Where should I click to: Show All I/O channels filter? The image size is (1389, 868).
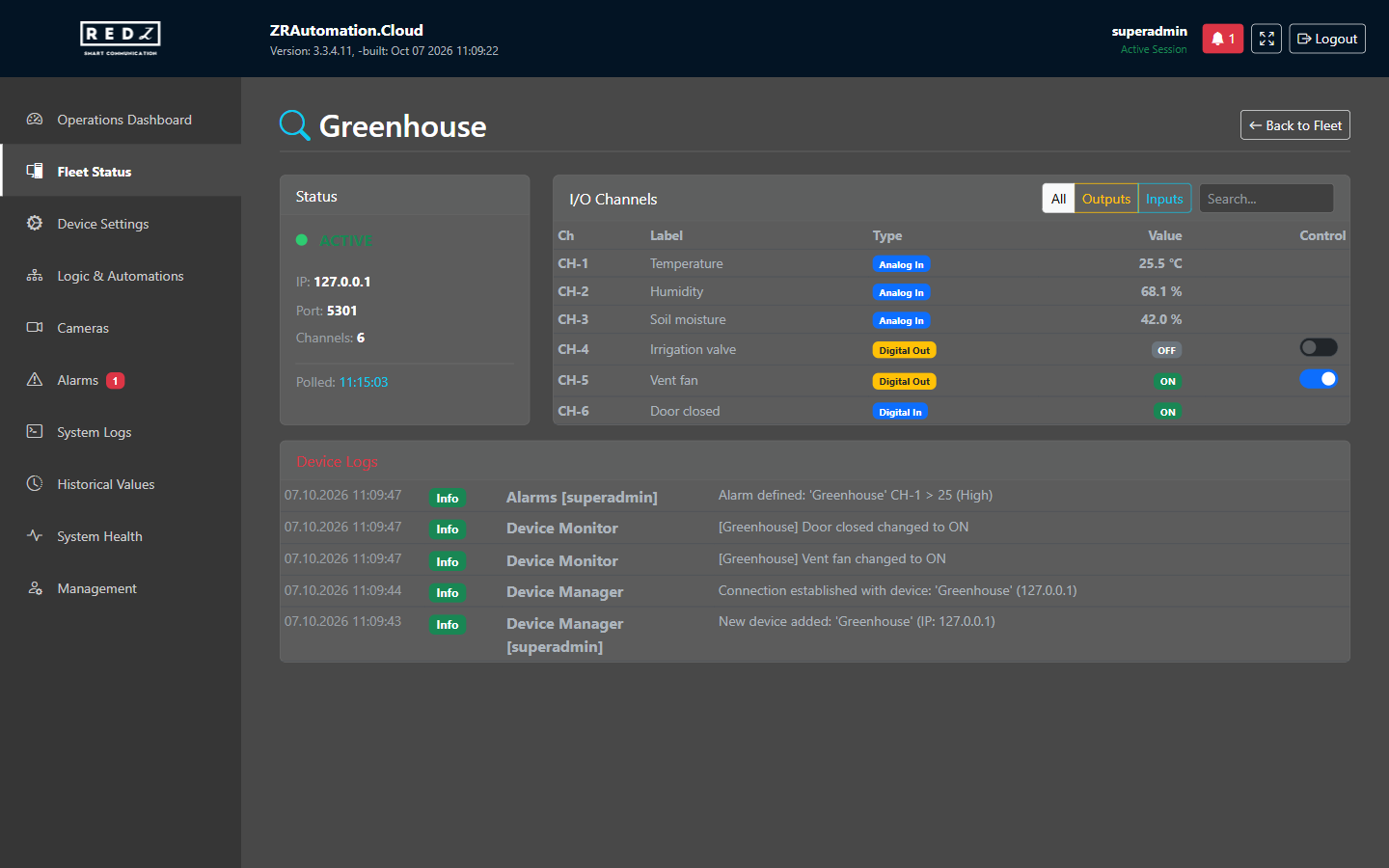point(1058,199)
